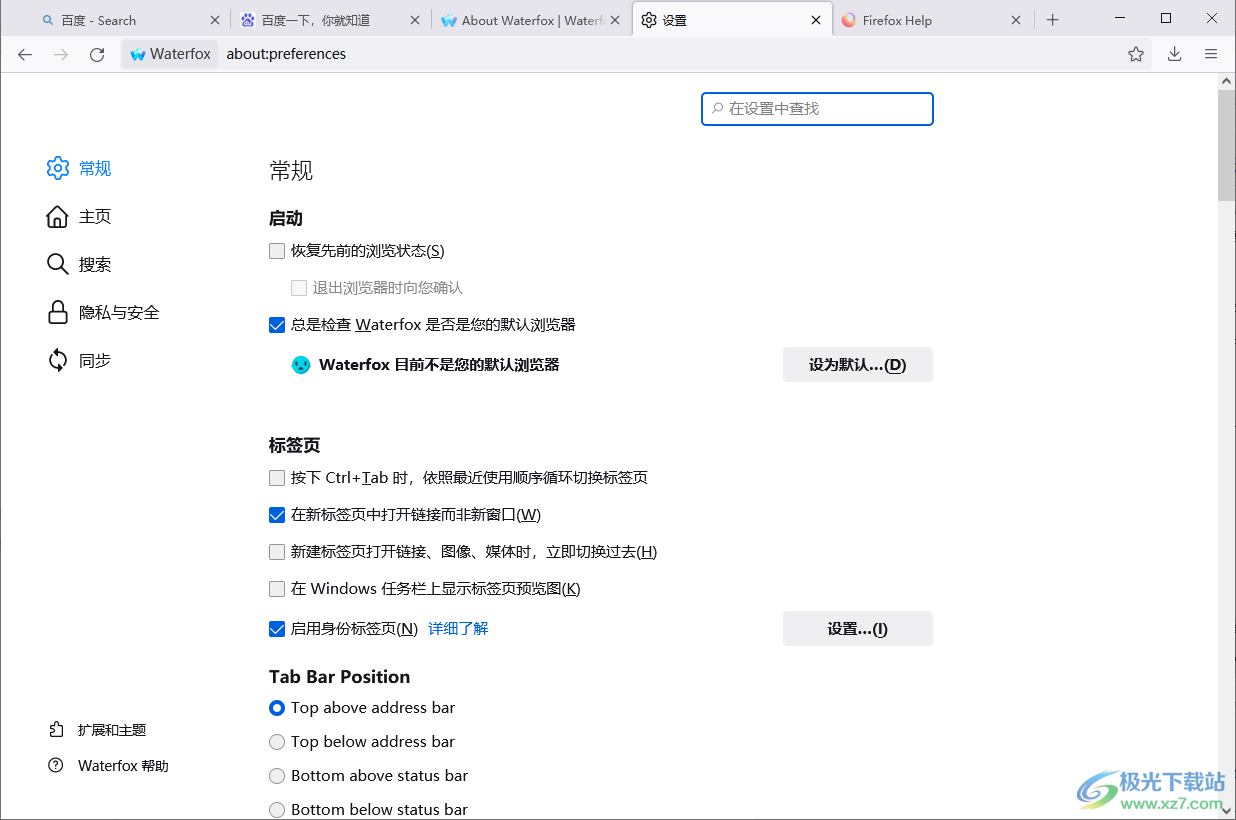Open the 同步 settings category
This screenshot has width=1236, height=820.
95,360
